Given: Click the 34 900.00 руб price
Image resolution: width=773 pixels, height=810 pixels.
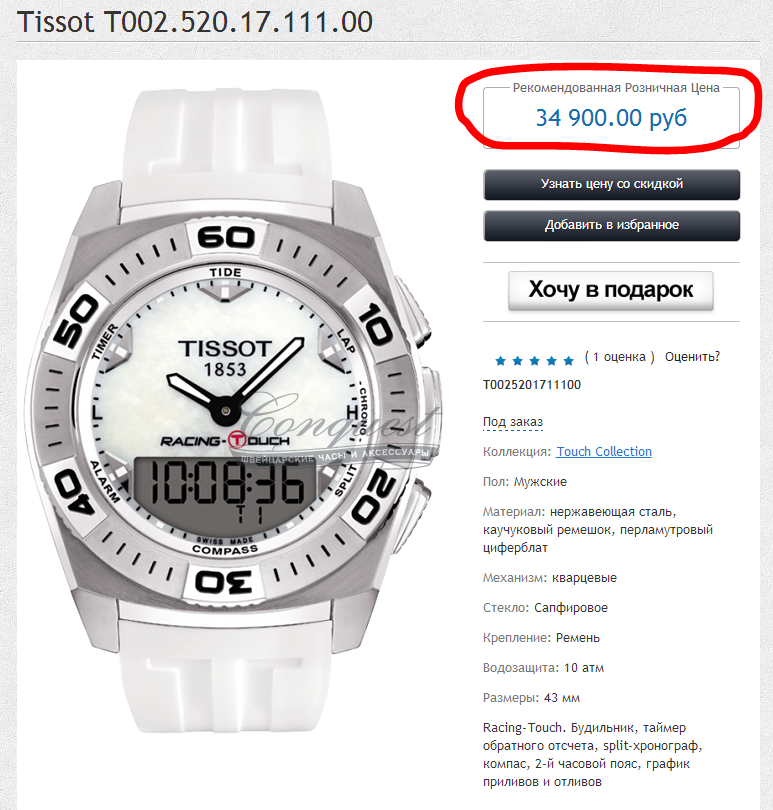Looking at the screenshot, I should point(611,118).
